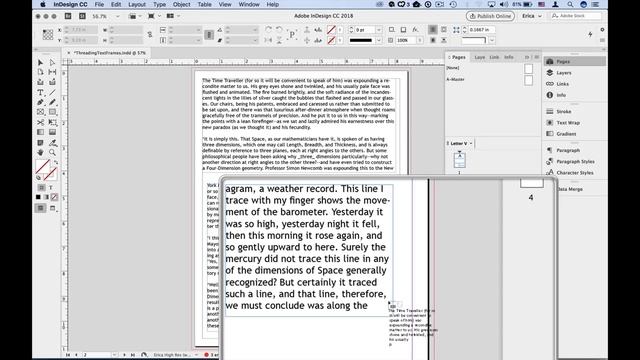Screen dimensions: 640x360
Task: Select the Rectangle tool
Action: point(52,112)
